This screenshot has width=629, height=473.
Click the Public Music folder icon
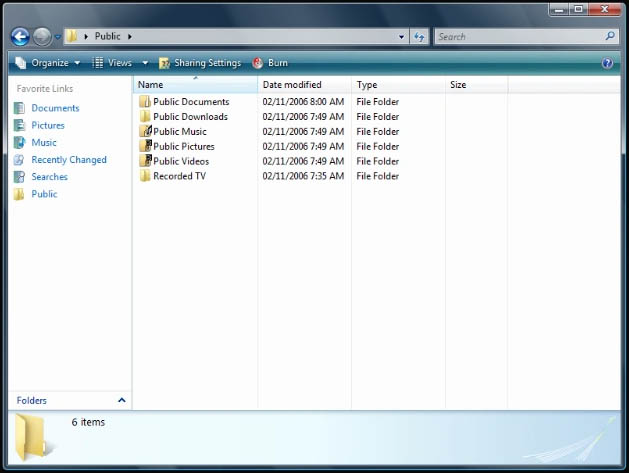point(145,131)
